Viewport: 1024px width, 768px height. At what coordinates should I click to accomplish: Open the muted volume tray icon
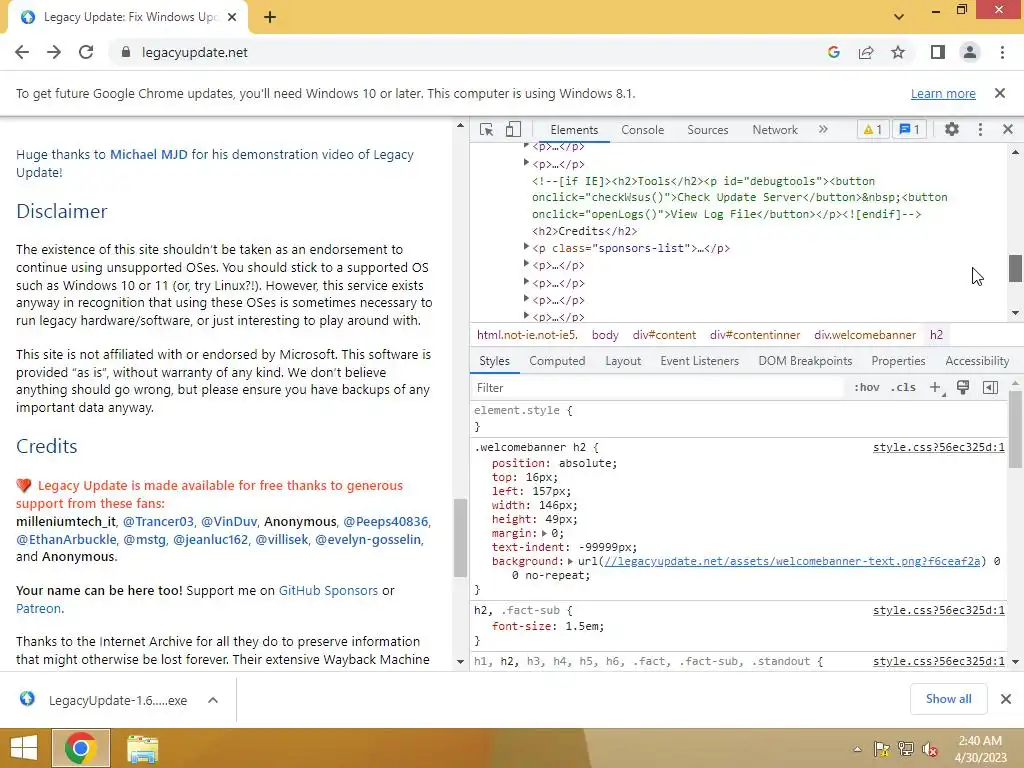click(930, 749)
